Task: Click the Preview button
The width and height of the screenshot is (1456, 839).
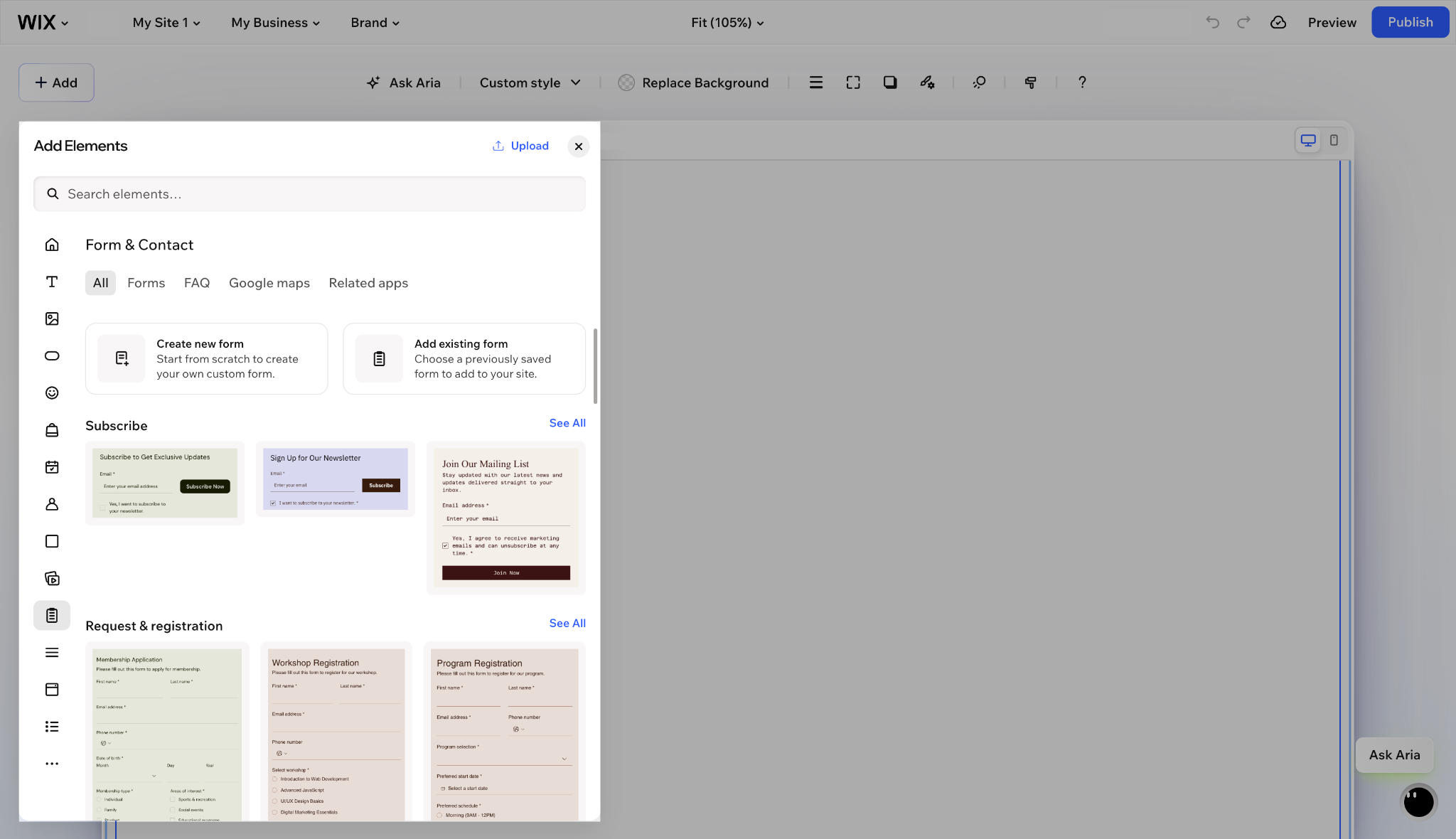Action: pyautogui.click(x=1332, y=22)
